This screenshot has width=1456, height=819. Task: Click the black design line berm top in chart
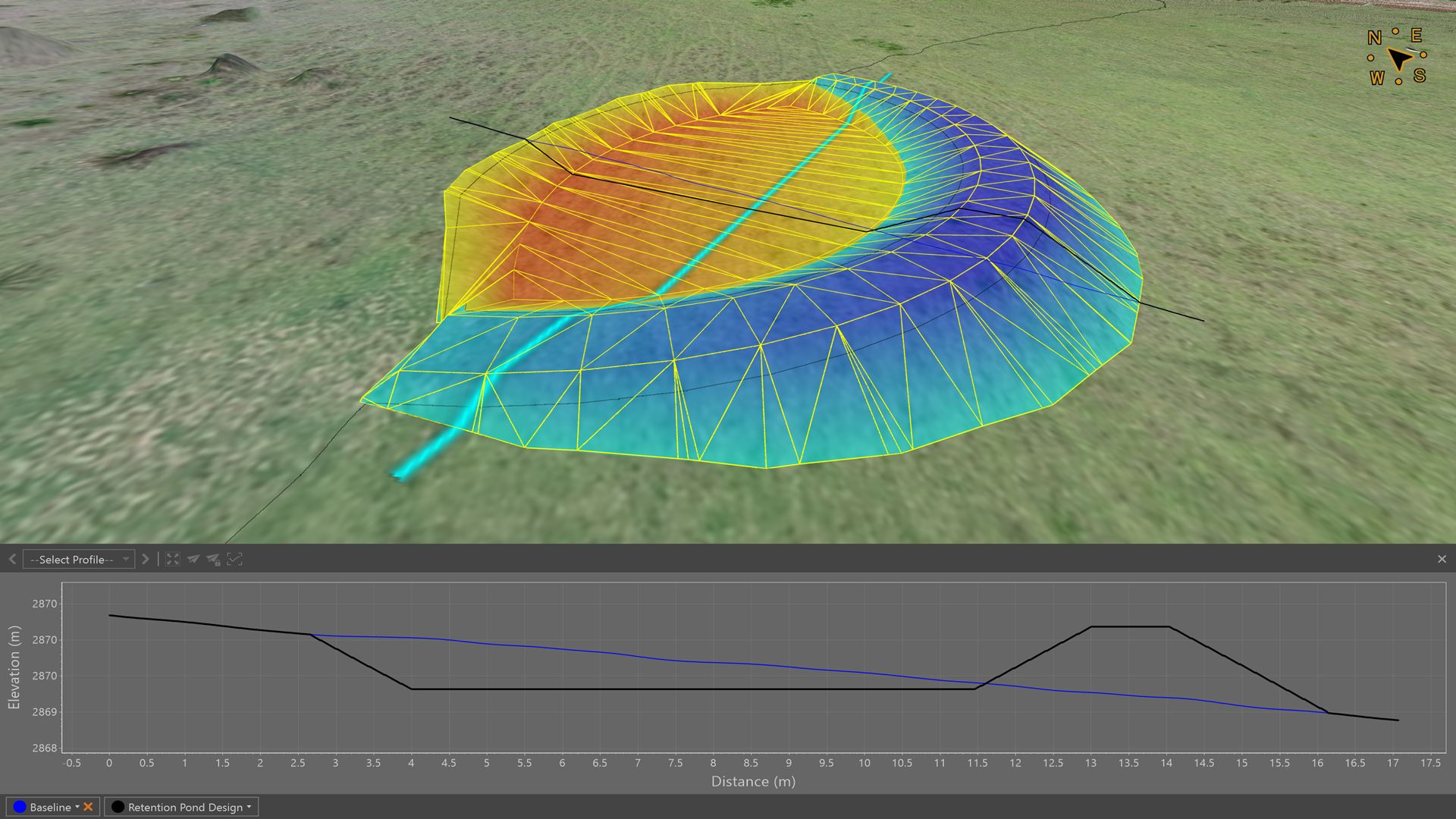point(1129,626)
